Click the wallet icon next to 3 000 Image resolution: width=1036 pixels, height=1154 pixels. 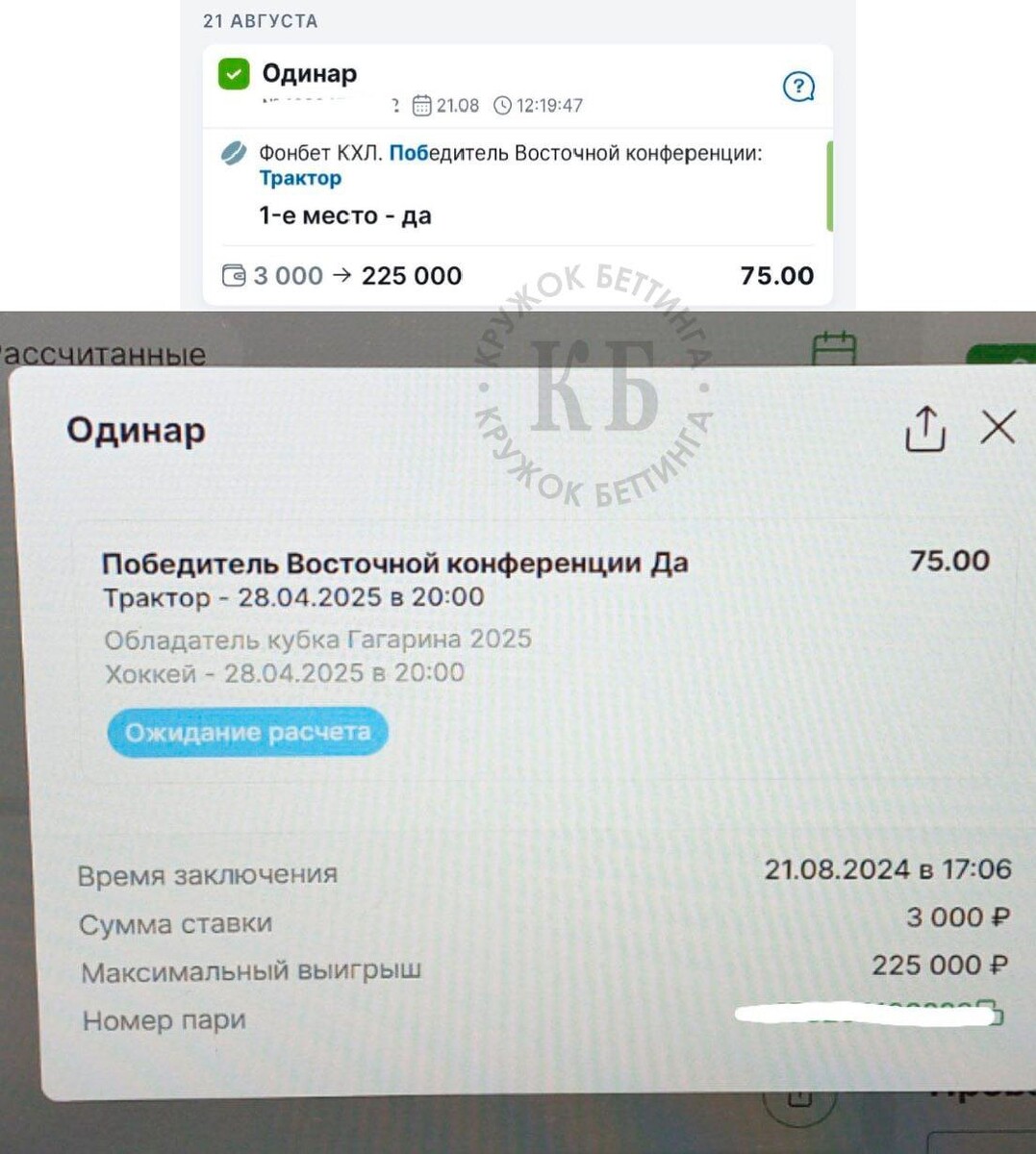[x=234, y=276]
